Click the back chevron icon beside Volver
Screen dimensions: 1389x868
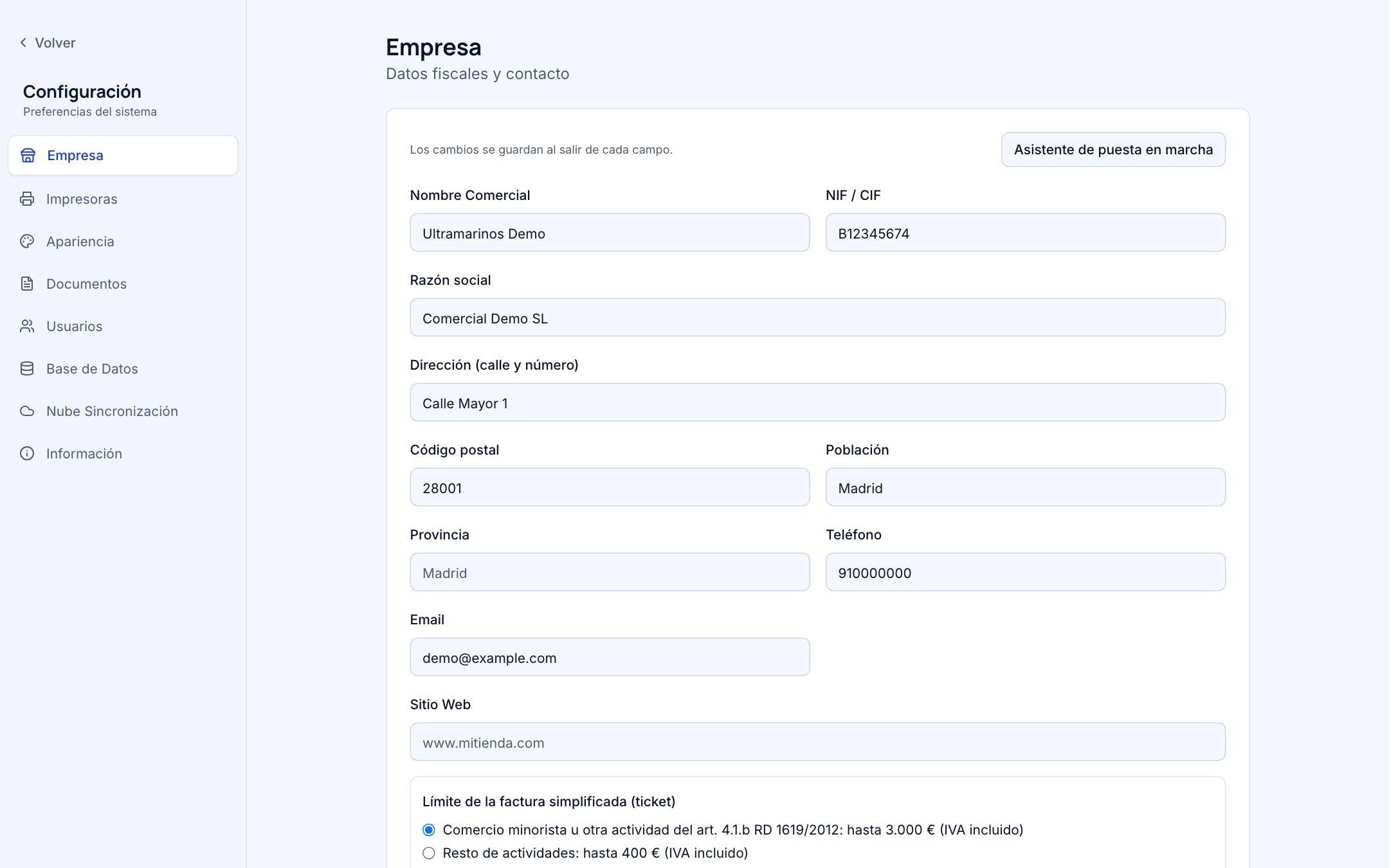23,42
